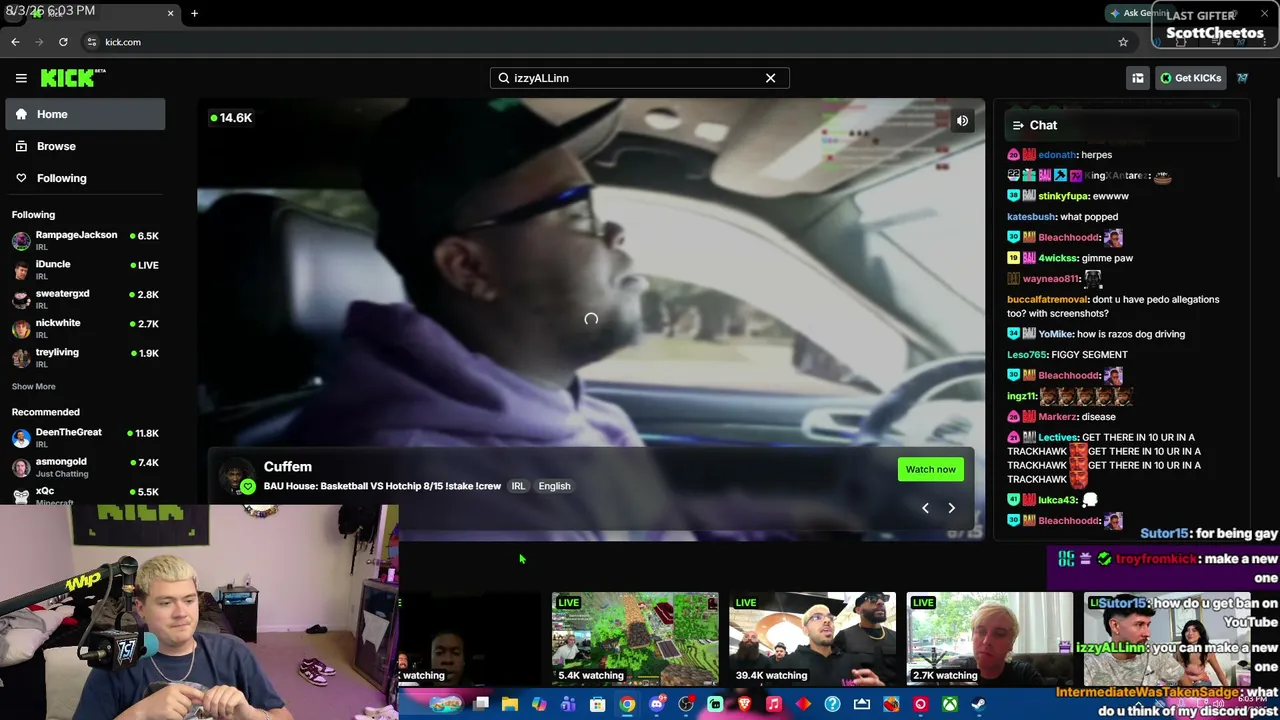
Task: Open the Minecraft stream thumbnail with 5.4K watching
Action: click(x=635, y=639)
